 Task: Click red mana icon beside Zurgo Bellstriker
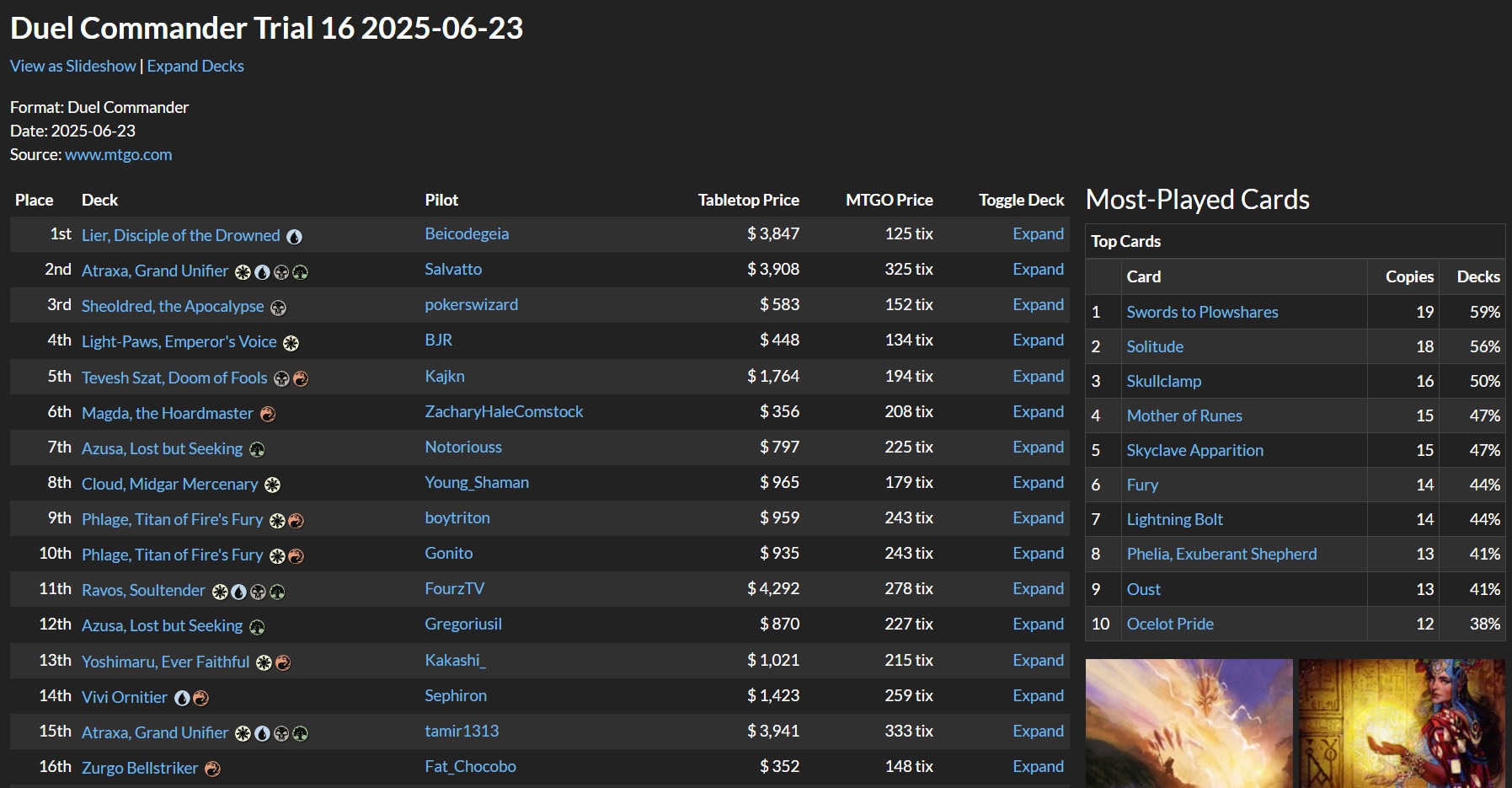point(212,769)
